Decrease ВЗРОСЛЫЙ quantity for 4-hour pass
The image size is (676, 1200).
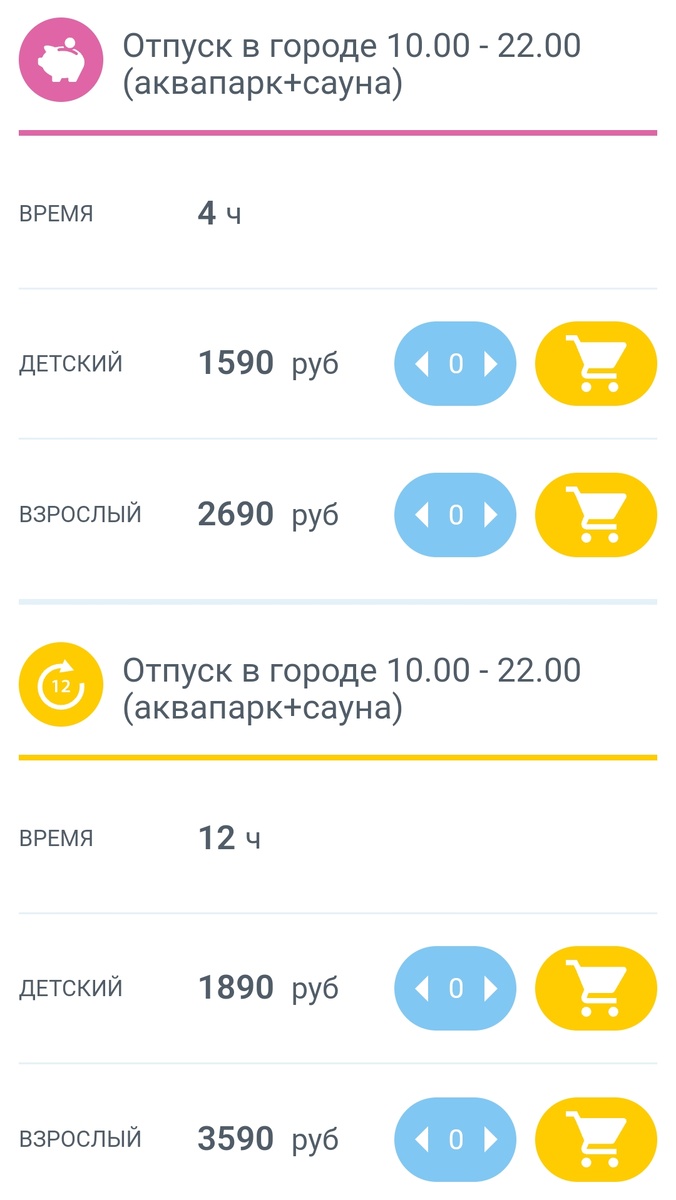[420, 514]
